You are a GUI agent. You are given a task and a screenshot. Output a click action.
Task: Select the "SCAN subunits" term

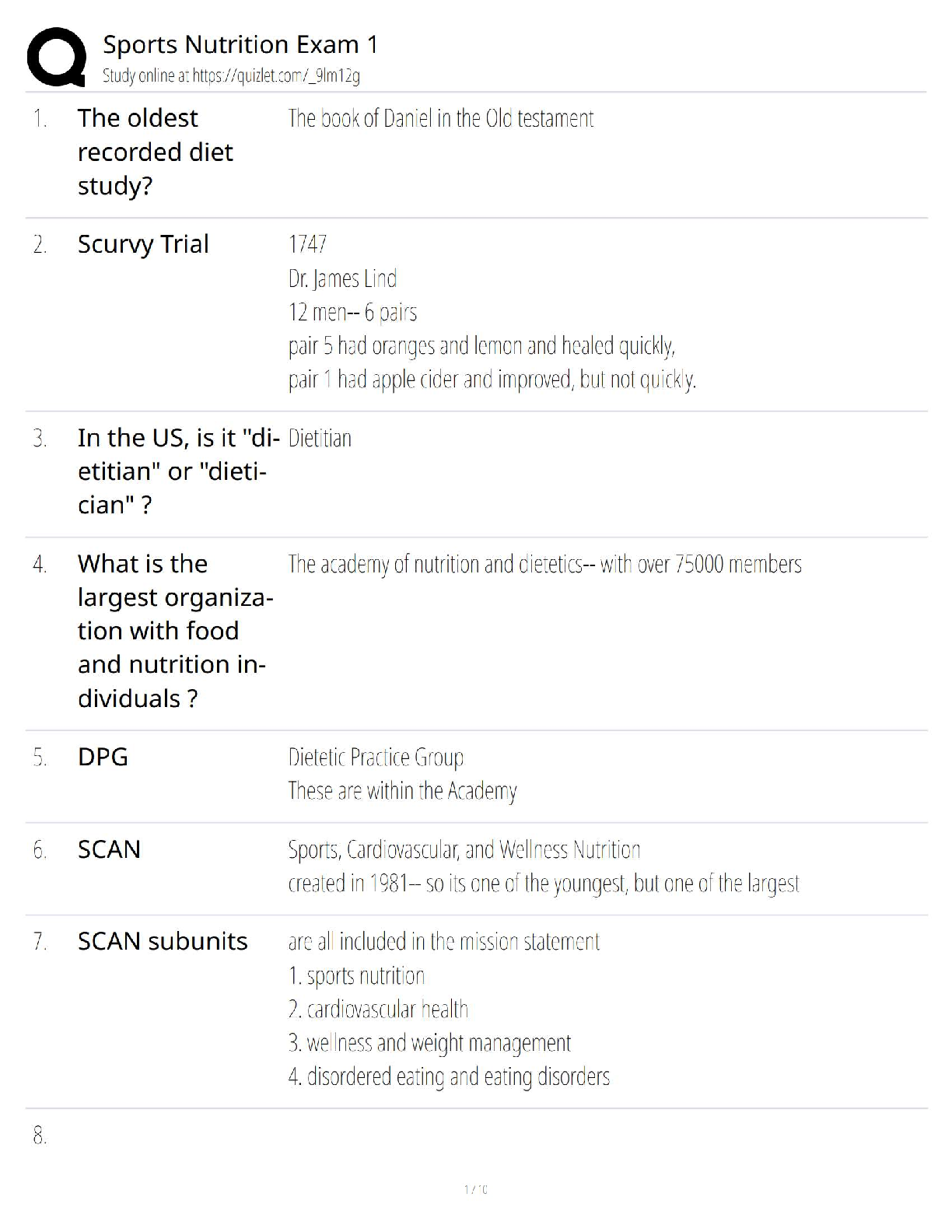163,941
